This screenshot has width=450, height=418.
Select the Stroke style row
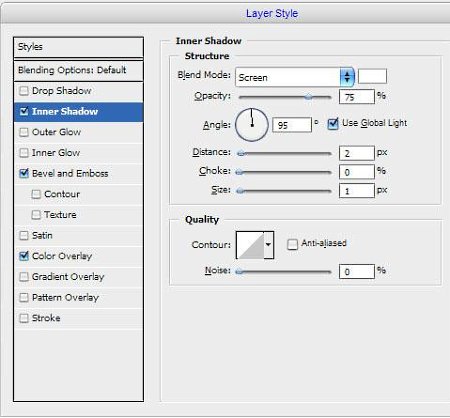pyautogui.click(x=79, y=318)
